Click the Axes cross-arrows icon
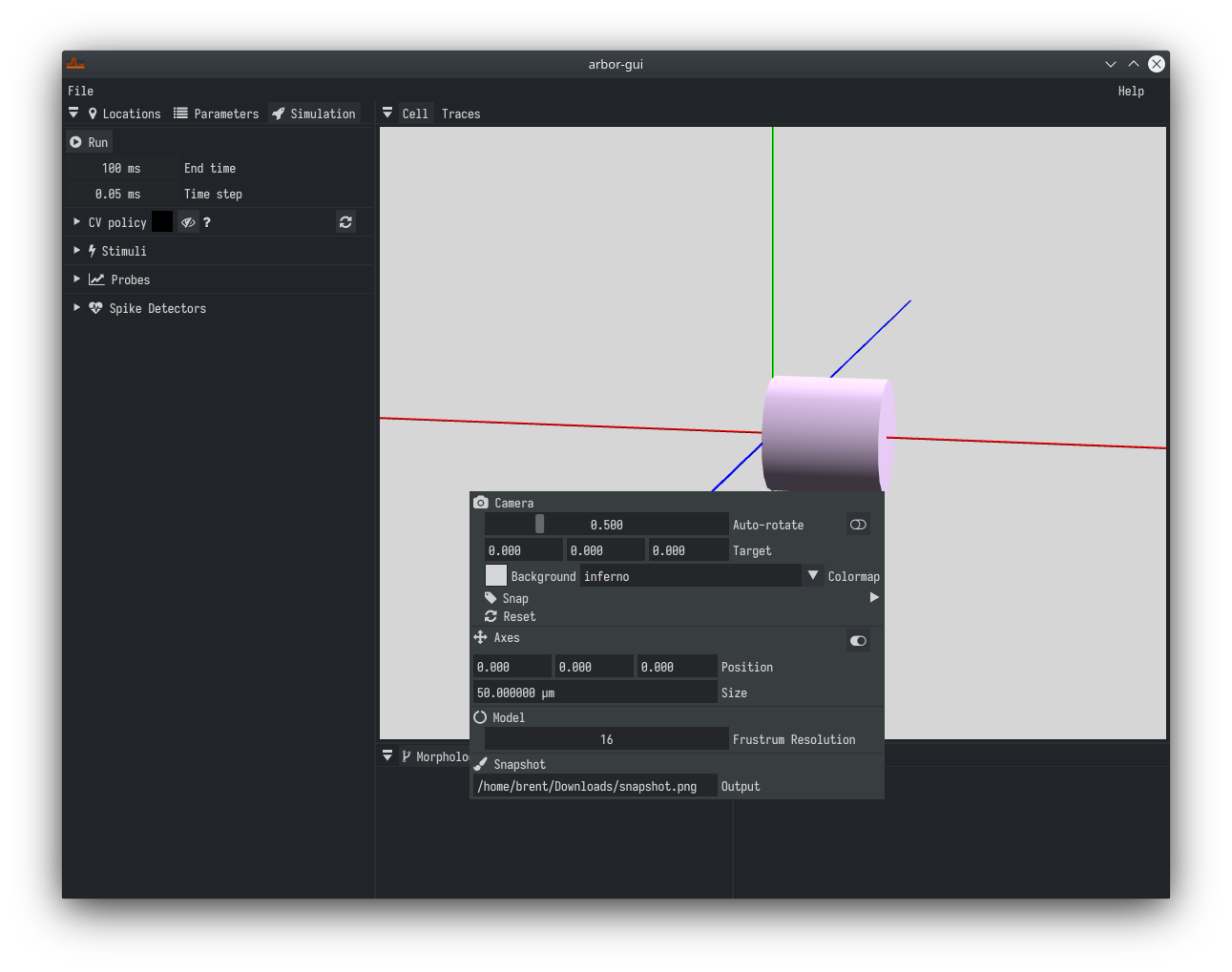1232x972 pixels. click(x=480, y=637)
